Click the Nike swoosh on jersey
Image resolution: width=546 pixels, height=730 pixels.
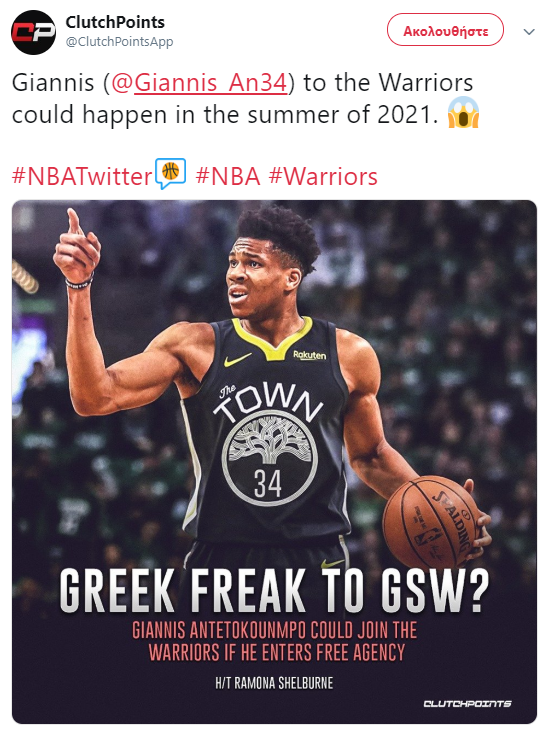(237, 359)
